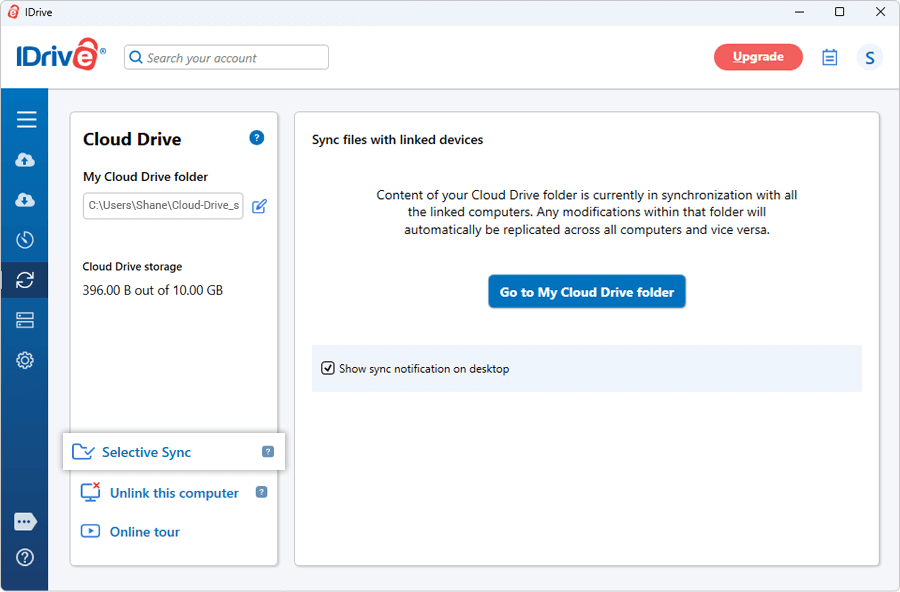
Task: Expand the hamburger menu in sidebar
Action: point(26,120)
